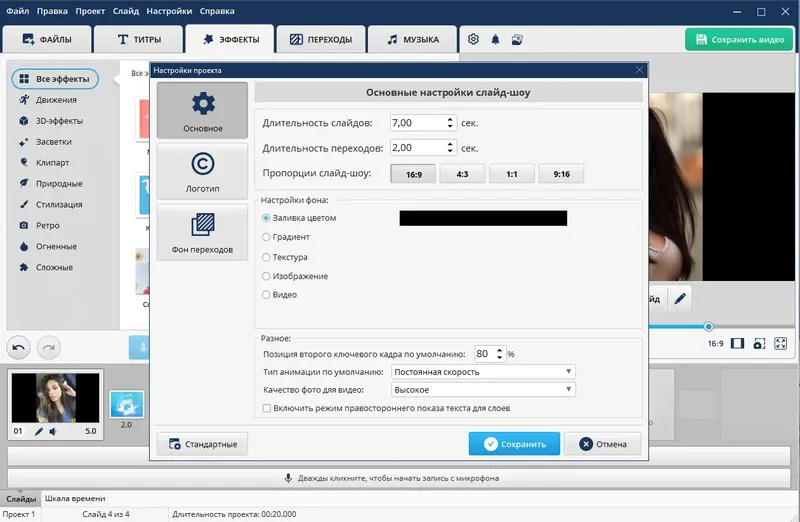The height and width of the screenshot is (522, 800).
Task: Click the fullscreen icon under preview
Action: pos(781,343)
